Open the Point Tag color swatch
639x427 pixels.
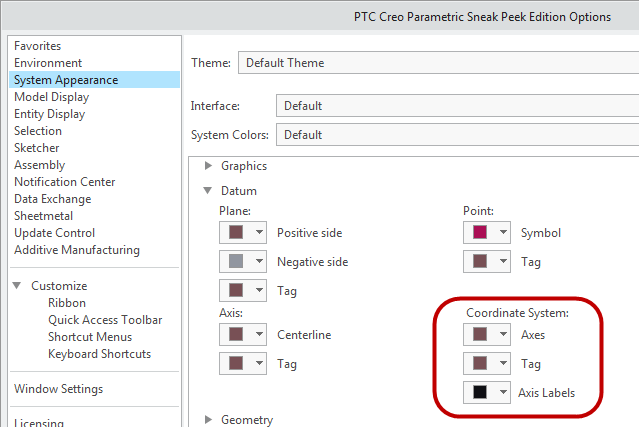click(x=479, y=262)
